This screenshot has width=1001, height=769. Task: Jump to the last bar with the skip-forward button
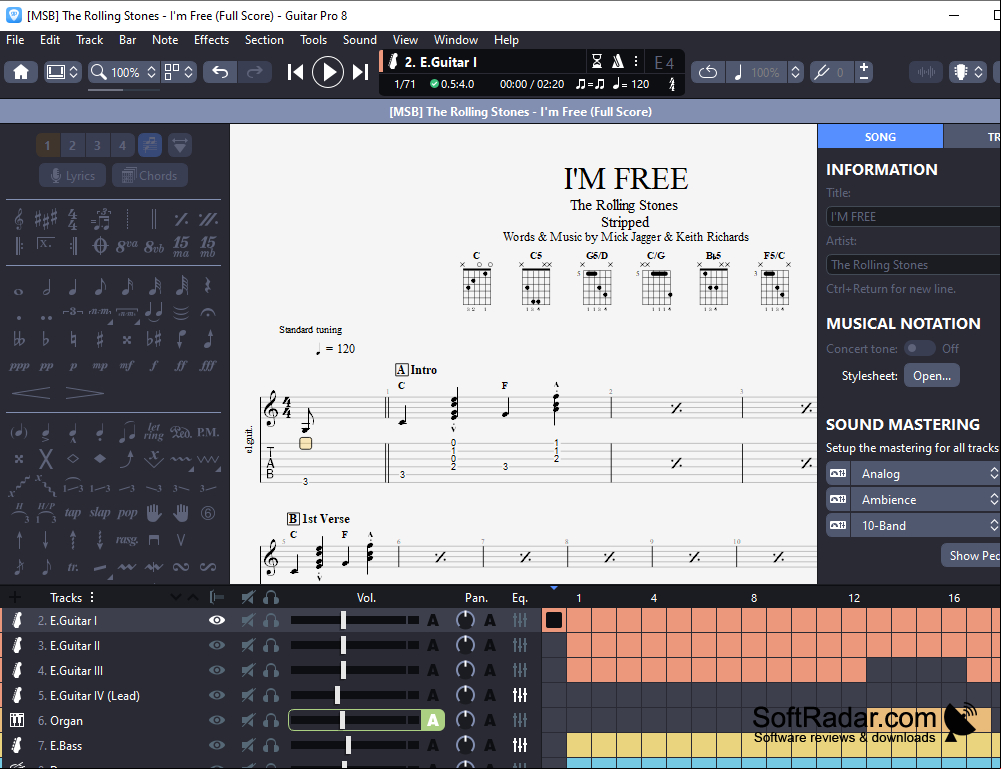tap(361, 72)
